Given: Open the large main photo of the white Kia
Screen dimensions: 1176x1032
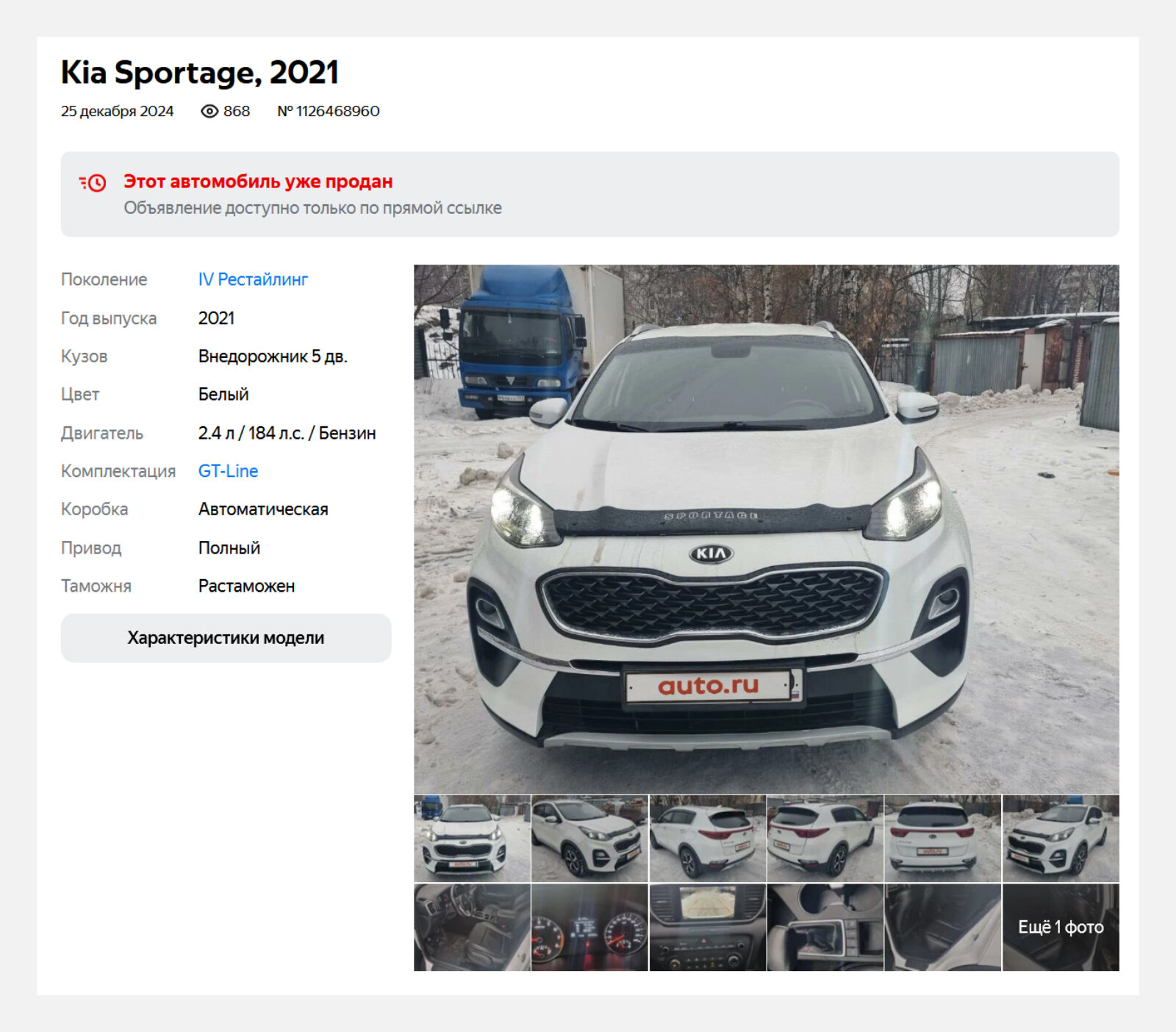Looking at the screenshot, I should click(766, 529).
